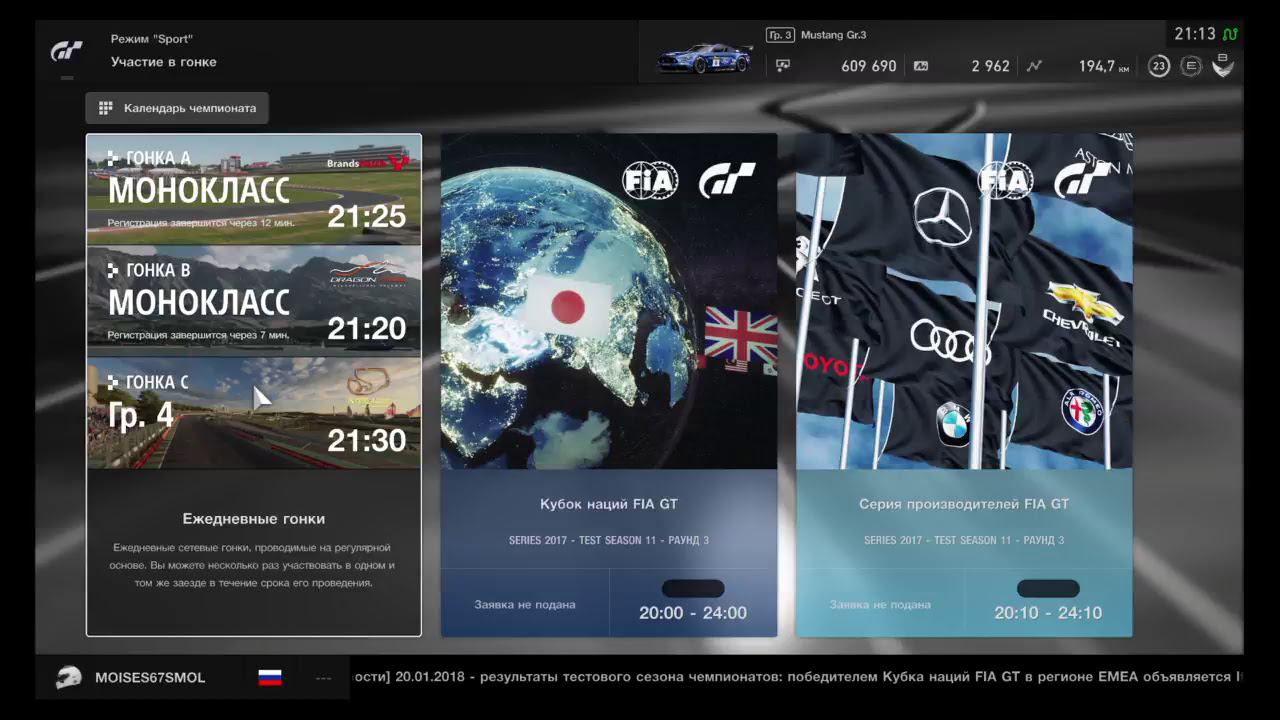Click the dark pill above 20:00 - 24:00
The width and height of the screenshot is (1280, 720).
(x=693, y=588)
